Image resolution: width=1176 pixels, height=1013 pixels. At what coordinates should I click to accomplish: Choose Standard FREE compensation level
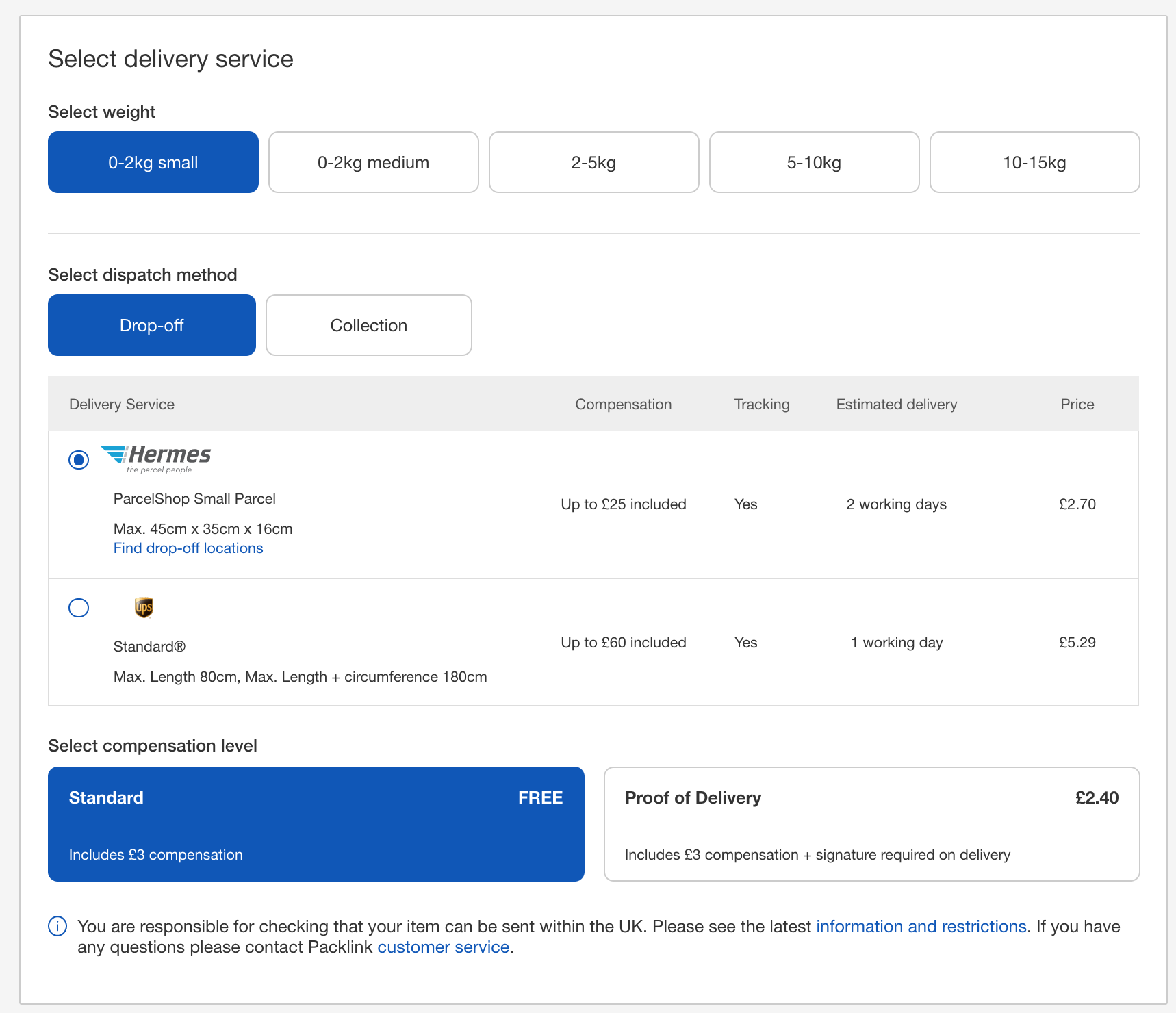click(x=316, y=824)
